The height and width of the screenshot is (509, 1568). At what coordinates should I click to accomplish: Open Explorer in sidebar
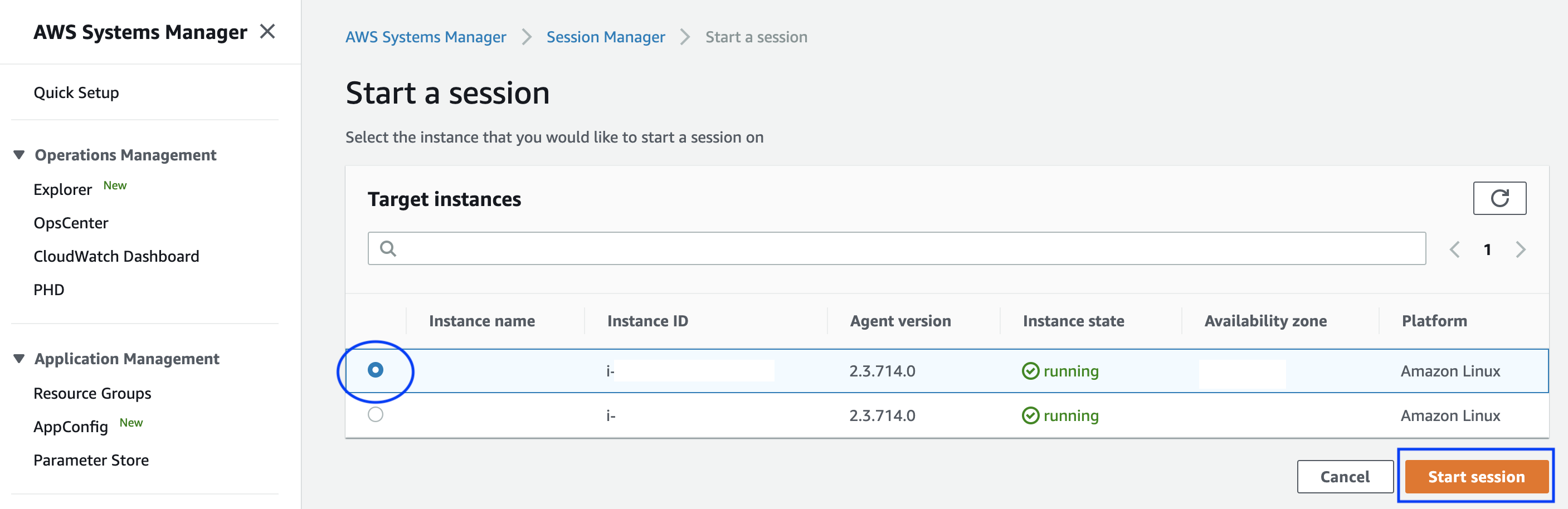pyautogui.click(x=63, y=190)
